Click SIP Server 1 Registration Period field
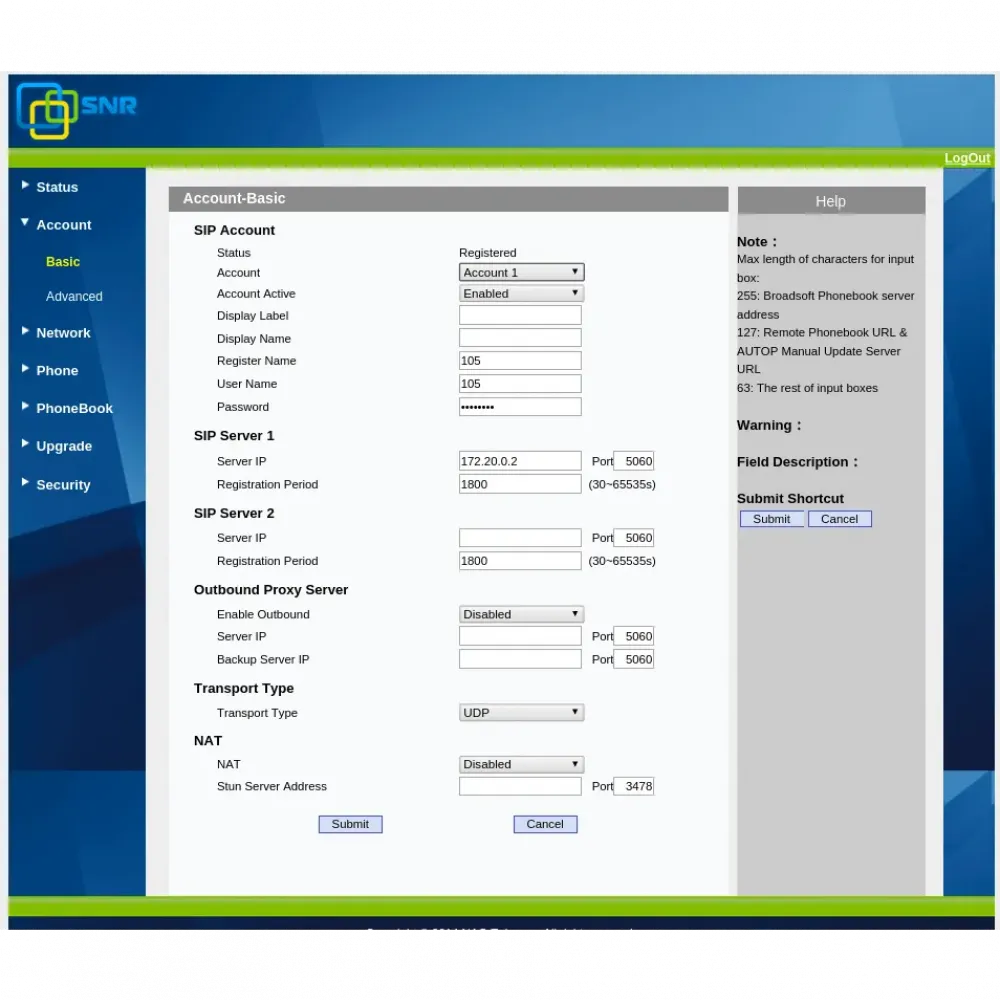 520,484
